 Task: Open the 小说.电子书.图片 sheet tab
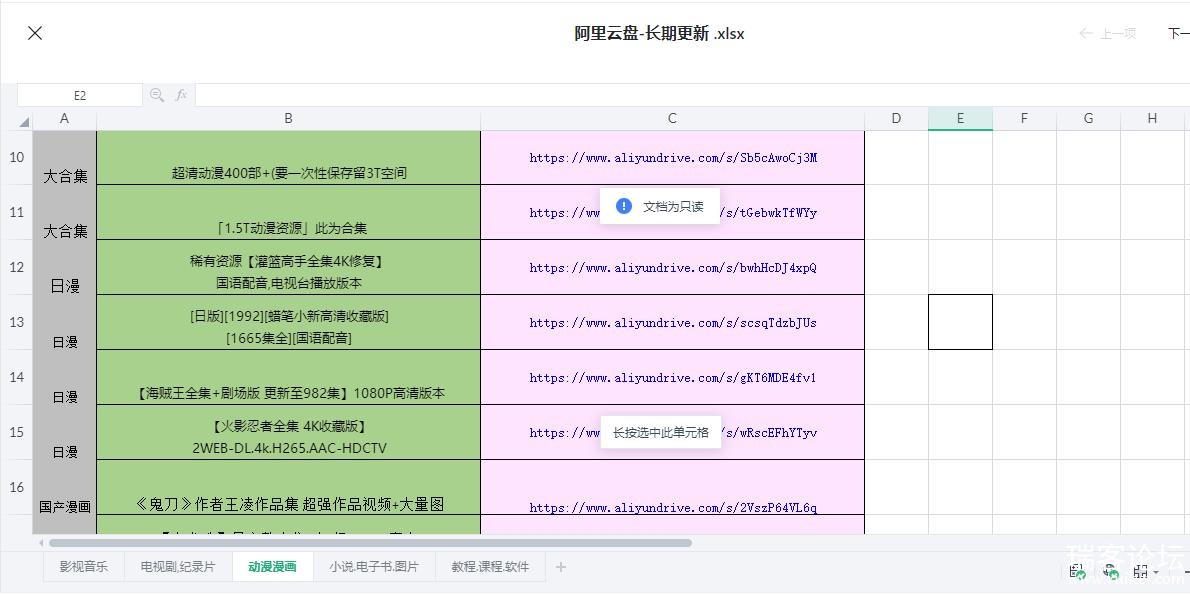(374, 567)
